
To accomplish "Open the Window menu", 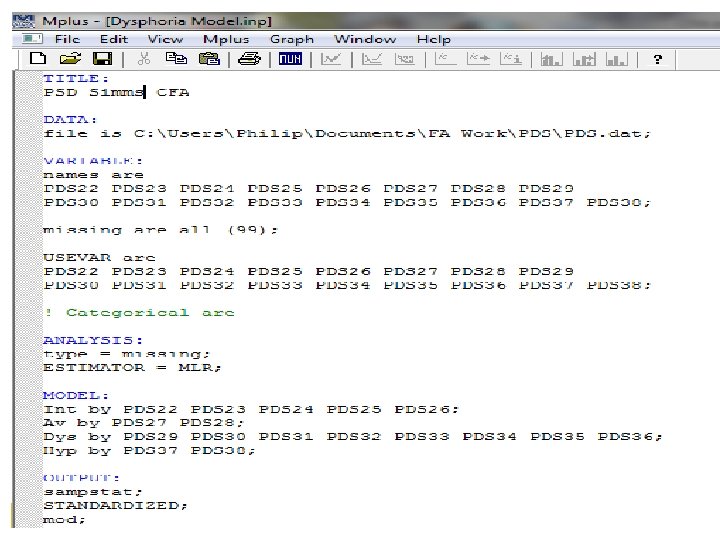I will pos(365,39).
